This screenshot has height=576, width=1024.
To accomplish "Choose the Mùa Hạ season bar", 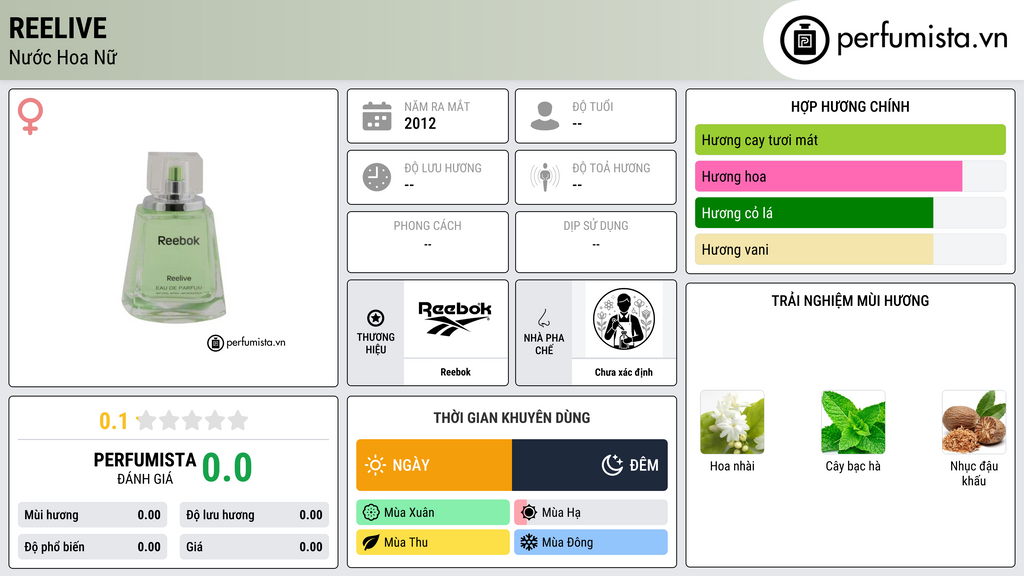I will [591, 513].
